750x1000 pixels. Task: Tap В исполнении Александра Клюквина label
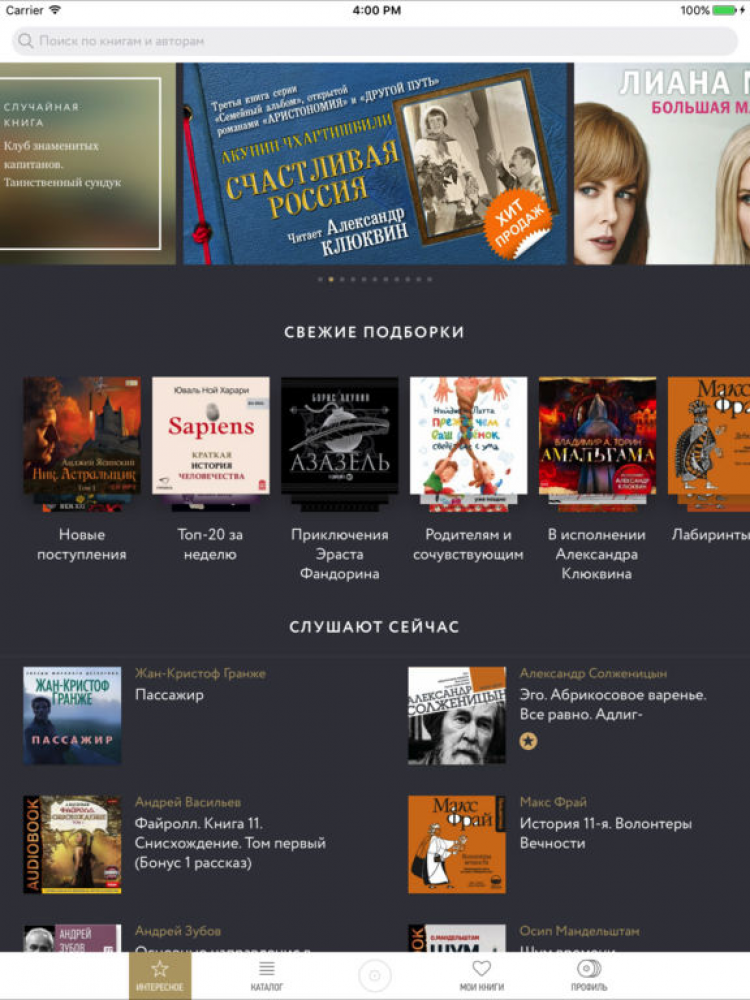(x=596, y=554)
